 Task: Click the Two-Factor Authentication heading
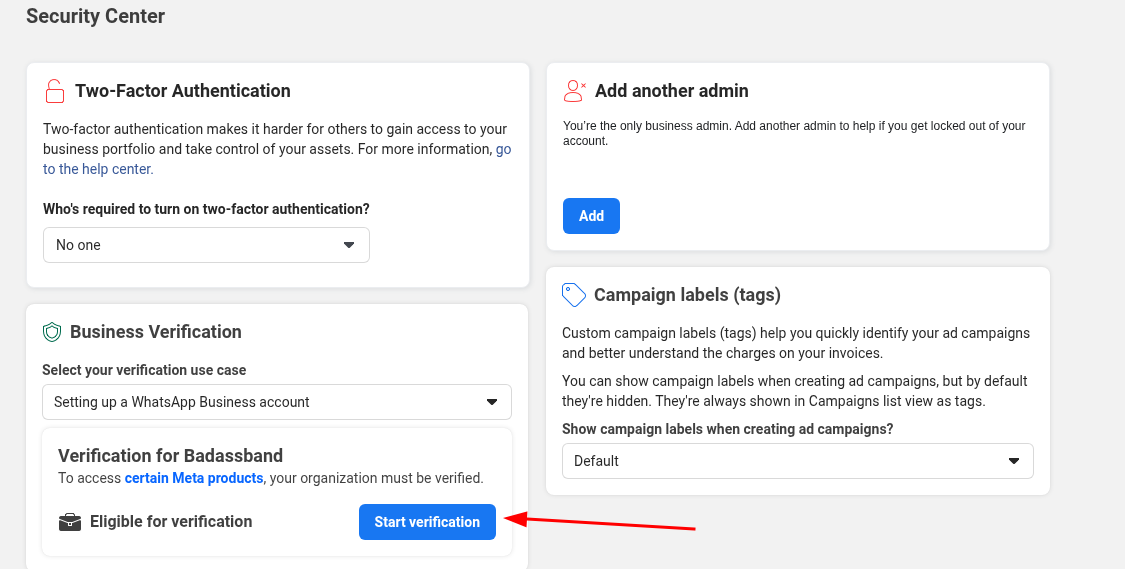[x=182, y=91]
